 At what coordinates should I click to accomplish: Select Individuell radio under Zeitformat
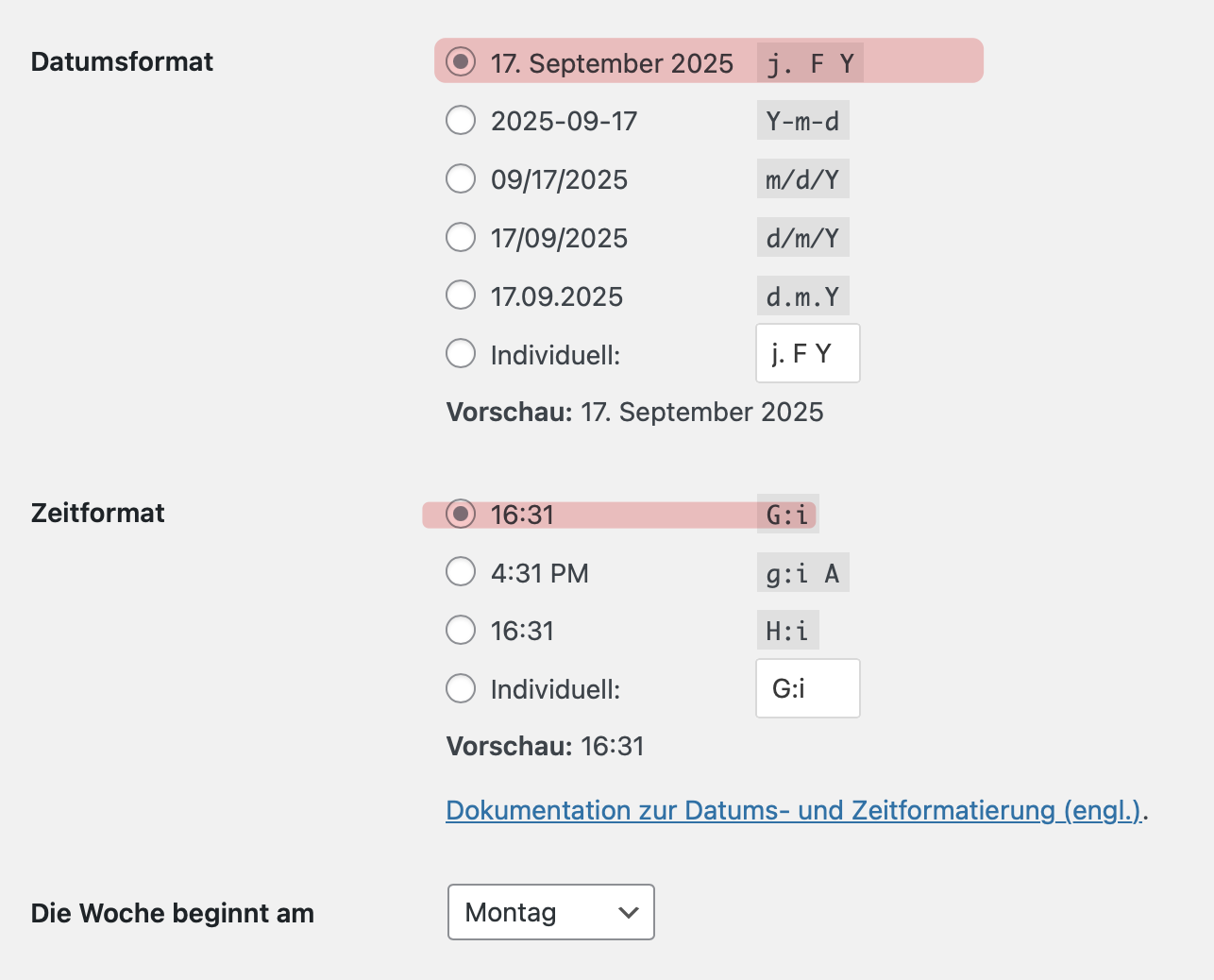pyautogui.click(x=461, y=688)
